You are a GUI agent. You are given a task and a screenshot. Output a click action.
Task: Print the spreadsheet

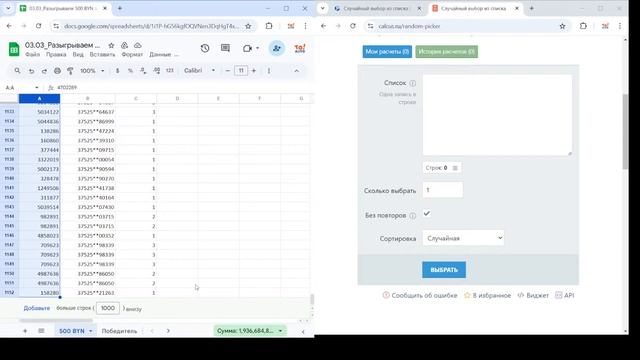pyautogui.click(x=57, y=71)
